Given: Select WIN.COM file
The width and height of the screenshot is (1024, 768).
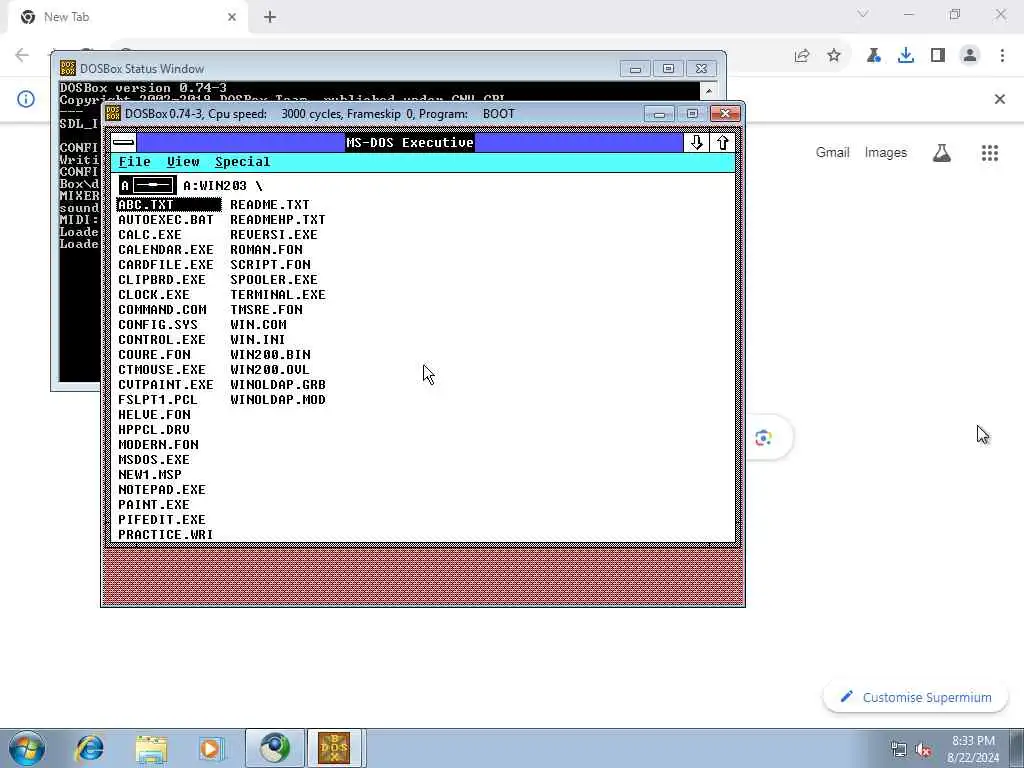Looking at the screenshot, I should pyautogui.click(x=258, y=325).
